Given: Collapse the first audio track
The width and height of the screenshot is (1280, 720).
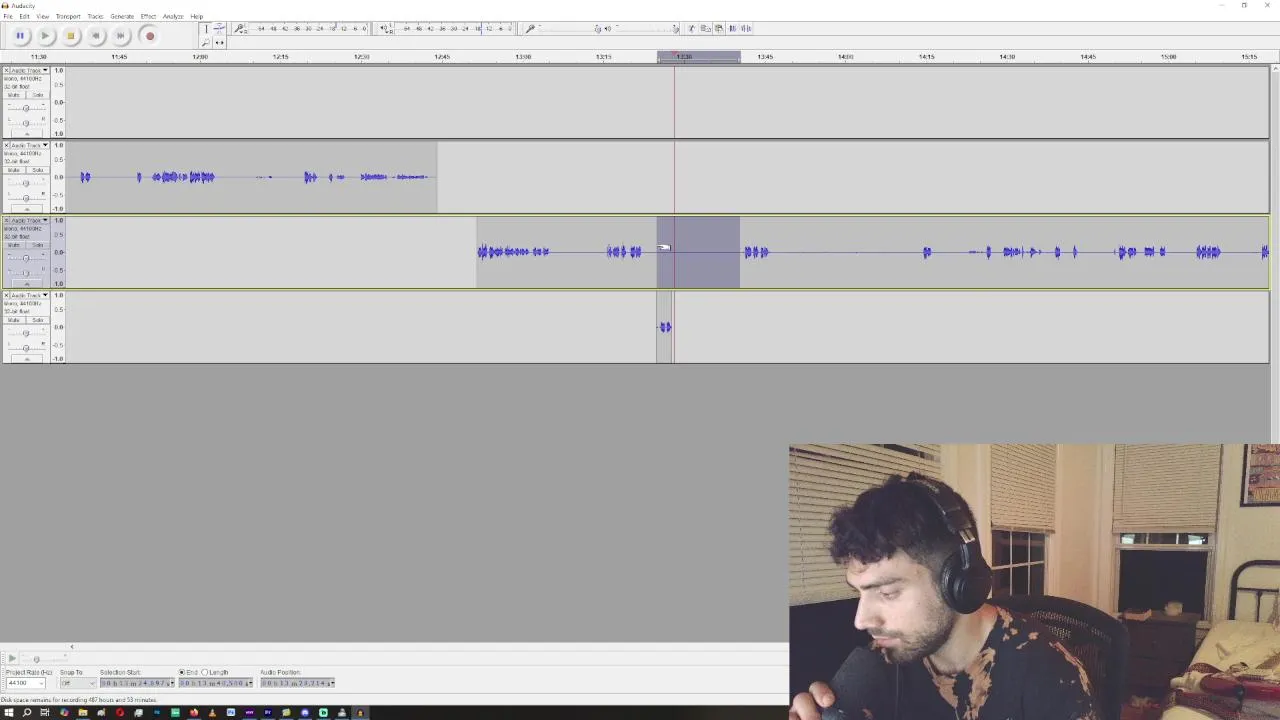Looking at the screenshot, I should [x=27, y=133].
